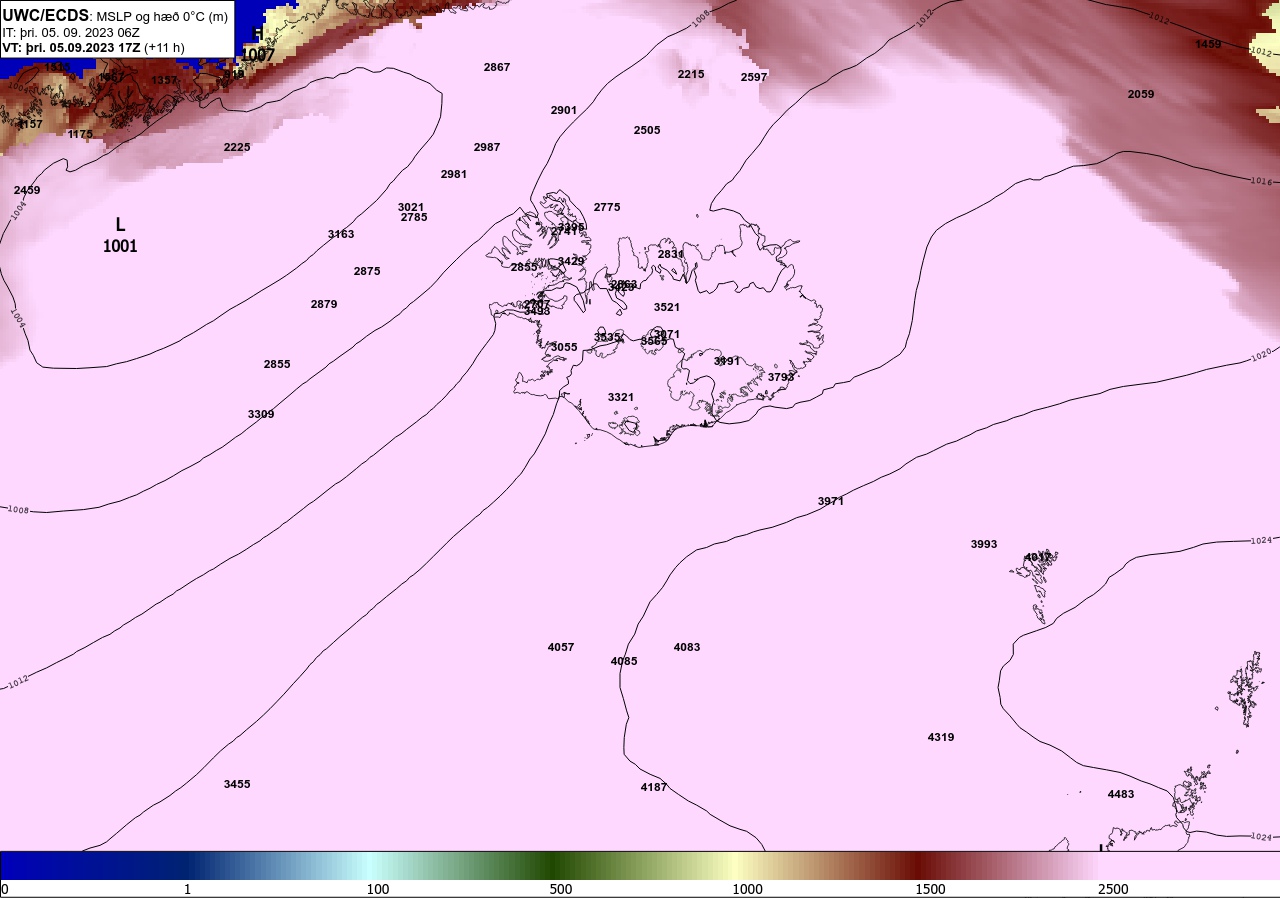This screenshot has width=1280, height=898.
Task: Click the value 4057
Action: tap(561, 647)
